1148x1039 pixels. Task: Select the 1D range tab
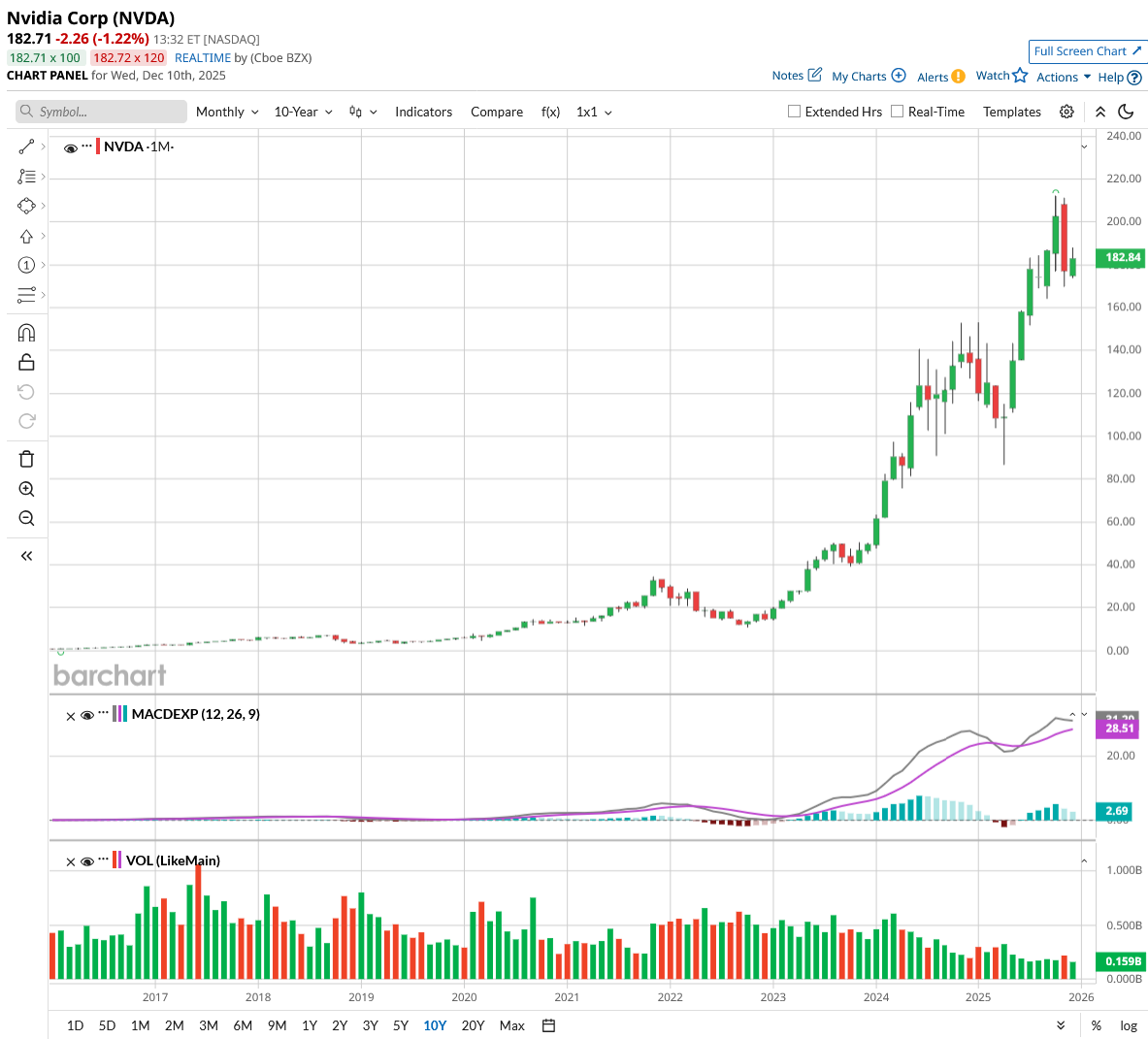click(75, 1025)
